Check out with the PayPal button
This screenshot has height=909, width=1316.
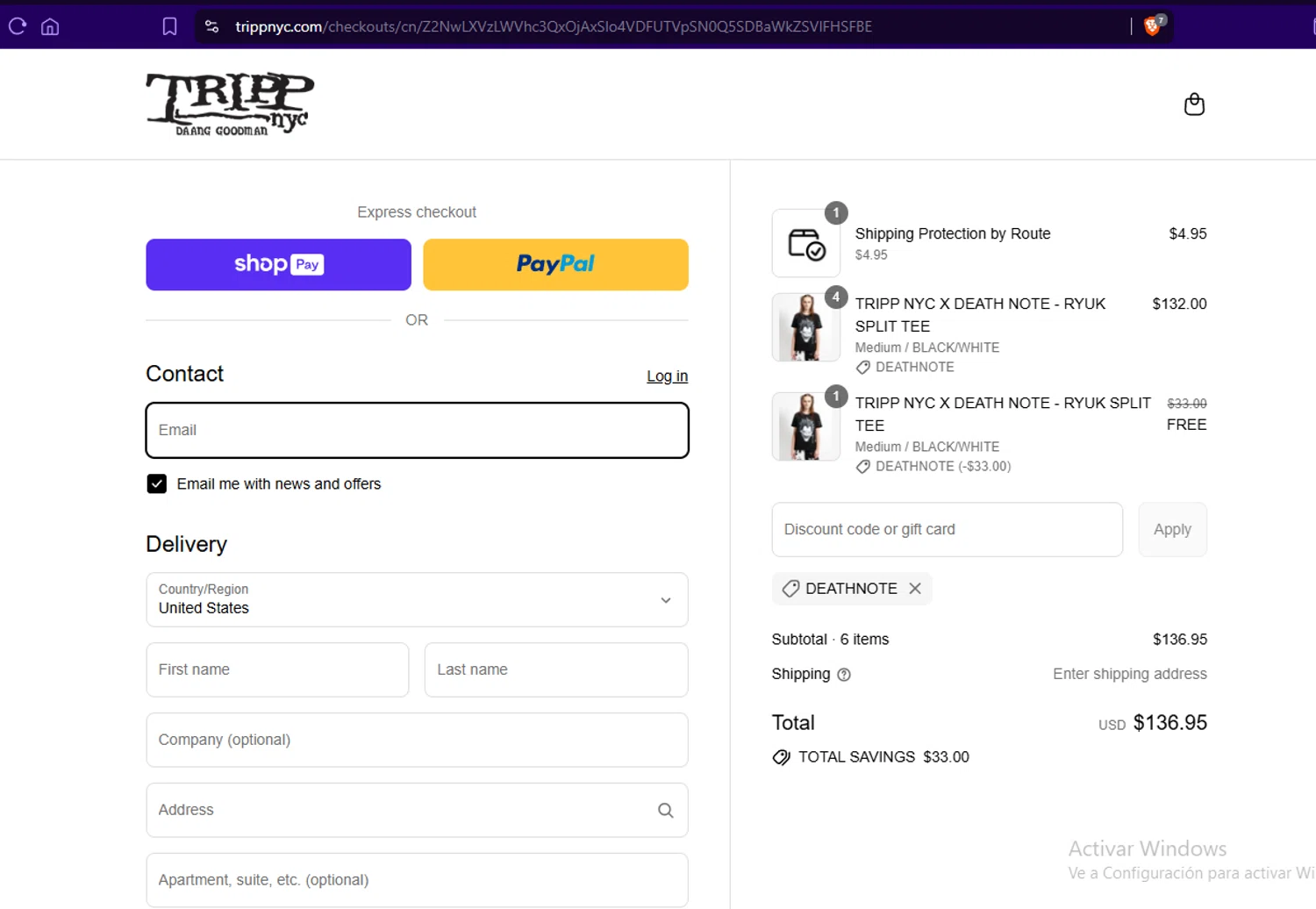[x=555, y=264]
